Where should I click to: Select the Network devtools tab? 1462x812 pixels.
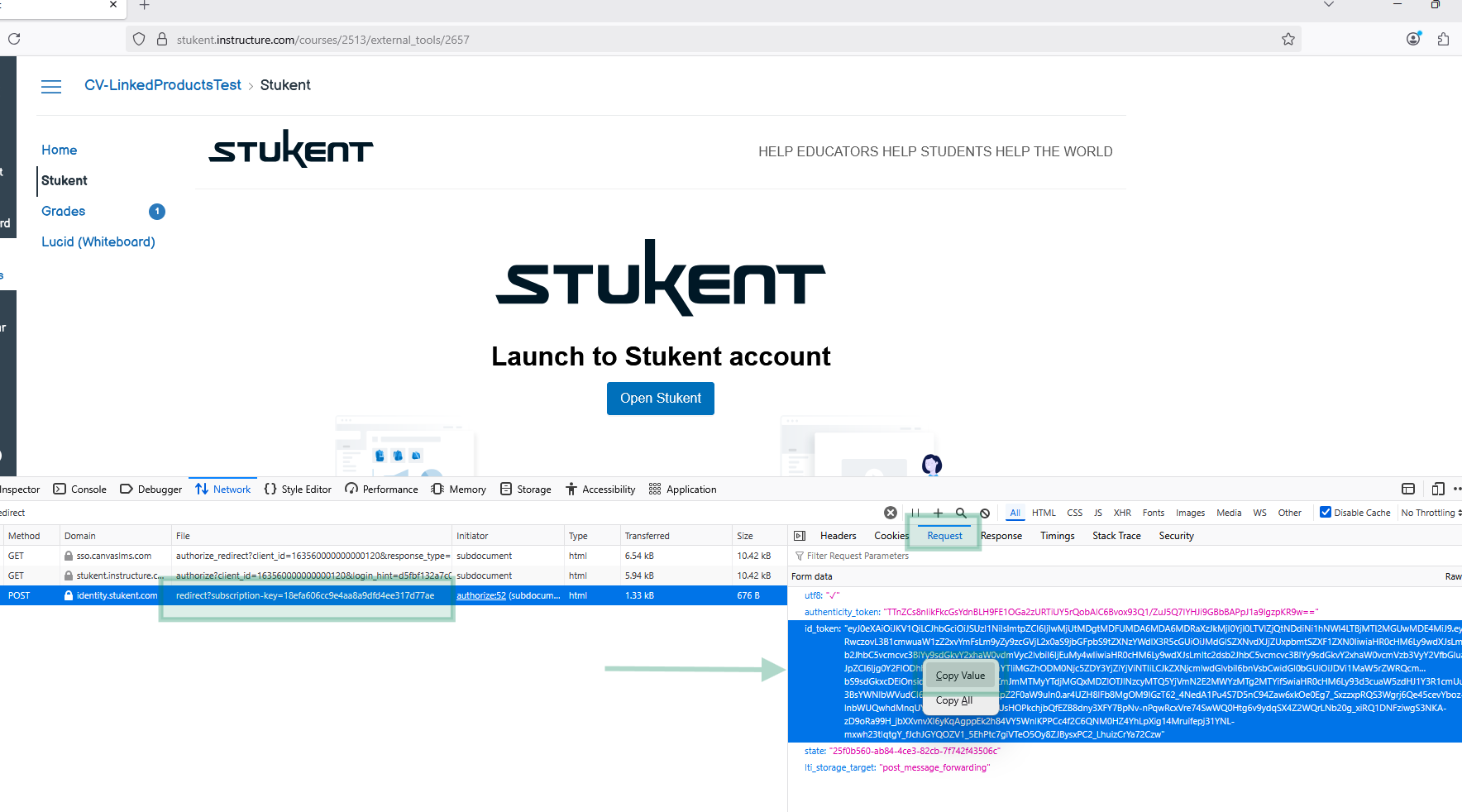(223, 490)
